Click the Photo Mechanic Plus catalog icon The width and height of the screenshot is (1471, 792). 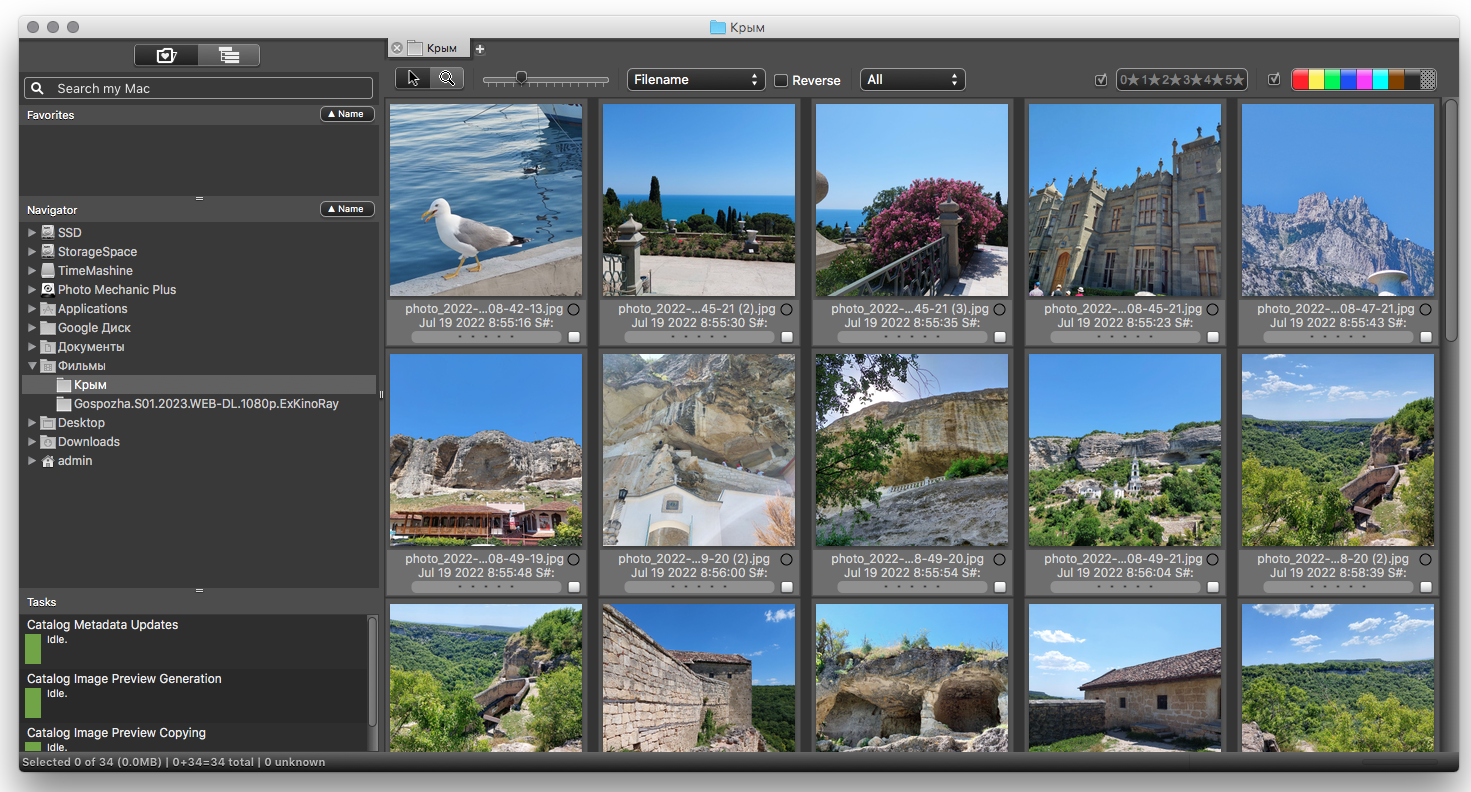click(x=47, y=290)
